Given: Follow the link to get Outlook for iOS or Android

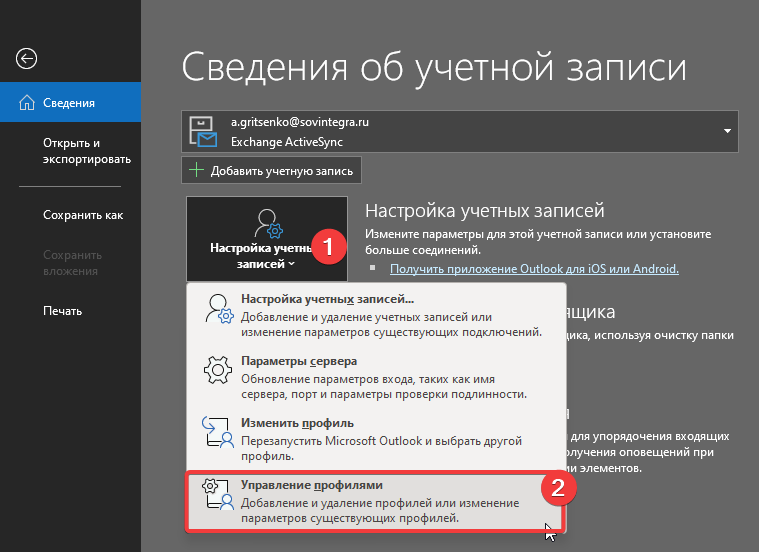Looking at the screenshot, I should [x=534, y=269].
